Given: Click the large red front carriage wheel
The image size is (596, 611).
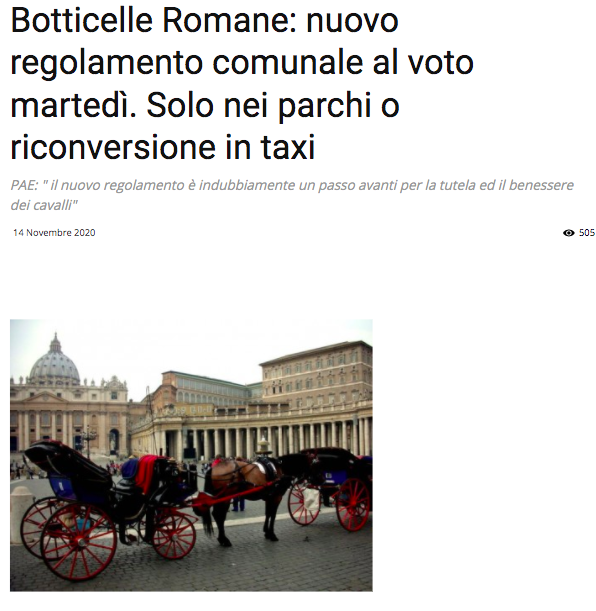Looking at the screenshot, I should (x=78, y=542).
